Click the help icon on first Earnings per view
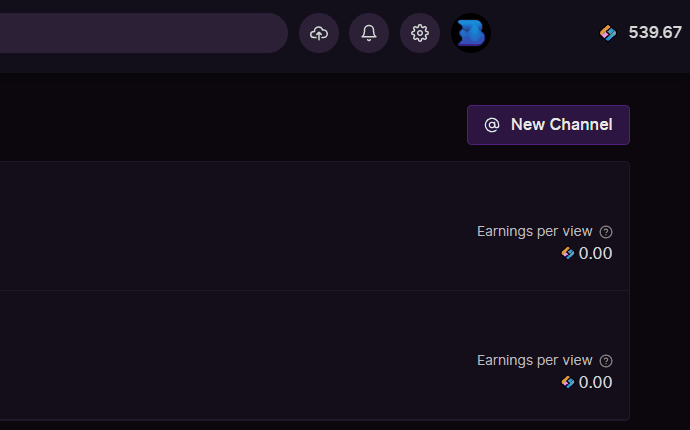Viewport: 690px width, 430px height. click(x=606, y=232)
